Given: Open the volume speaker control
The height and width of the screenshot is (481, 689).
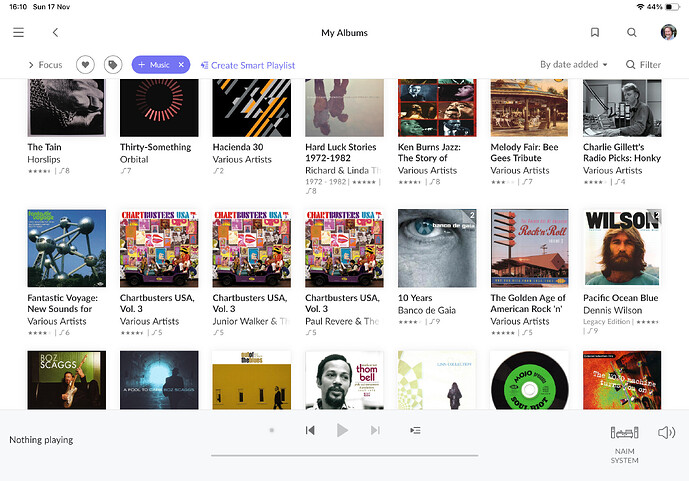Looking at the screenshot, I should [x=666, y=433].
